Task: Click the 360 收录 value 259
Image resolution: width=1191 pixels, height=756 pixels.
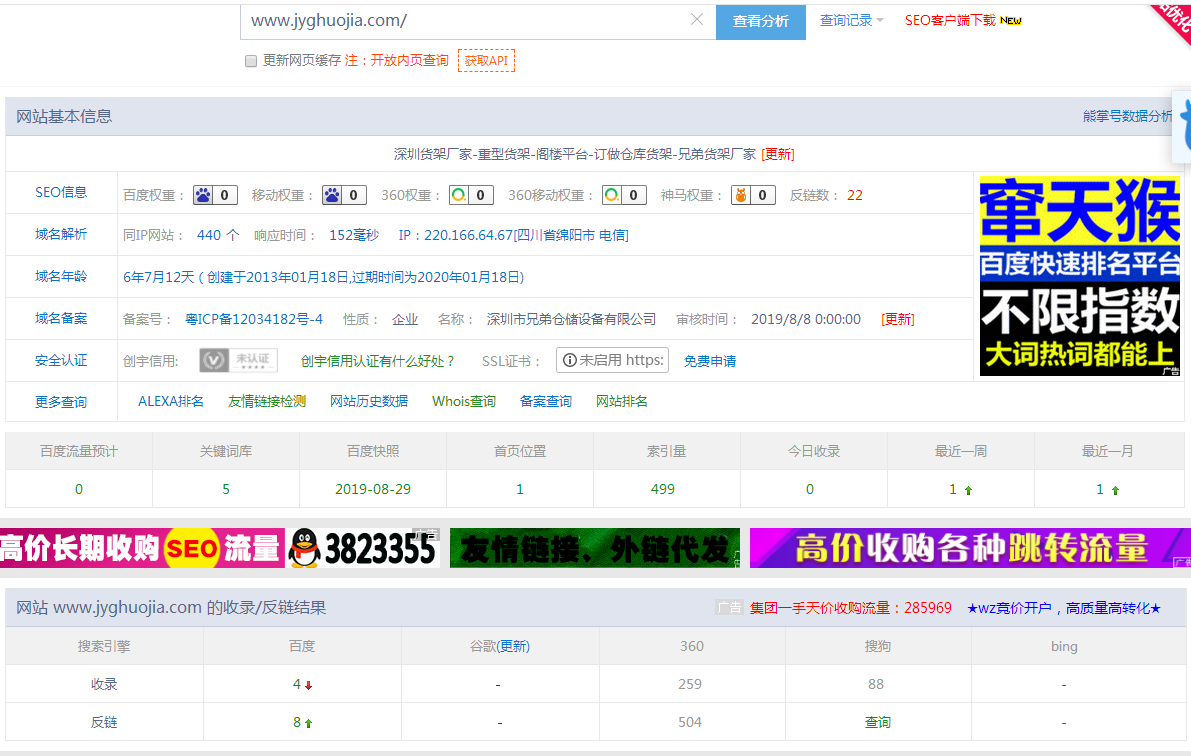Action: point(690,684)
